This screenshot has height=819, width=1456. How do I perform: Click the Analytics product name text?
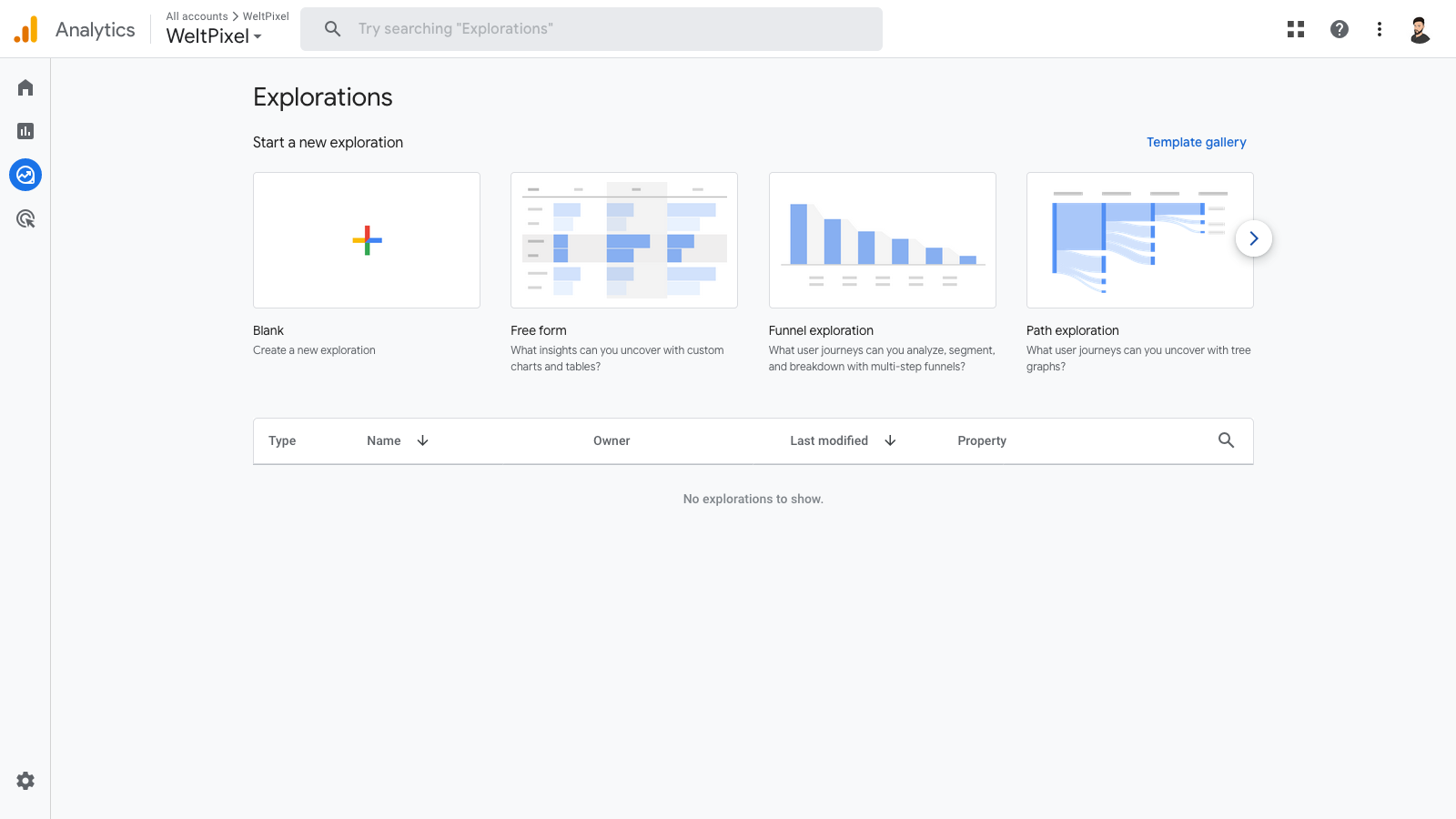96,29
